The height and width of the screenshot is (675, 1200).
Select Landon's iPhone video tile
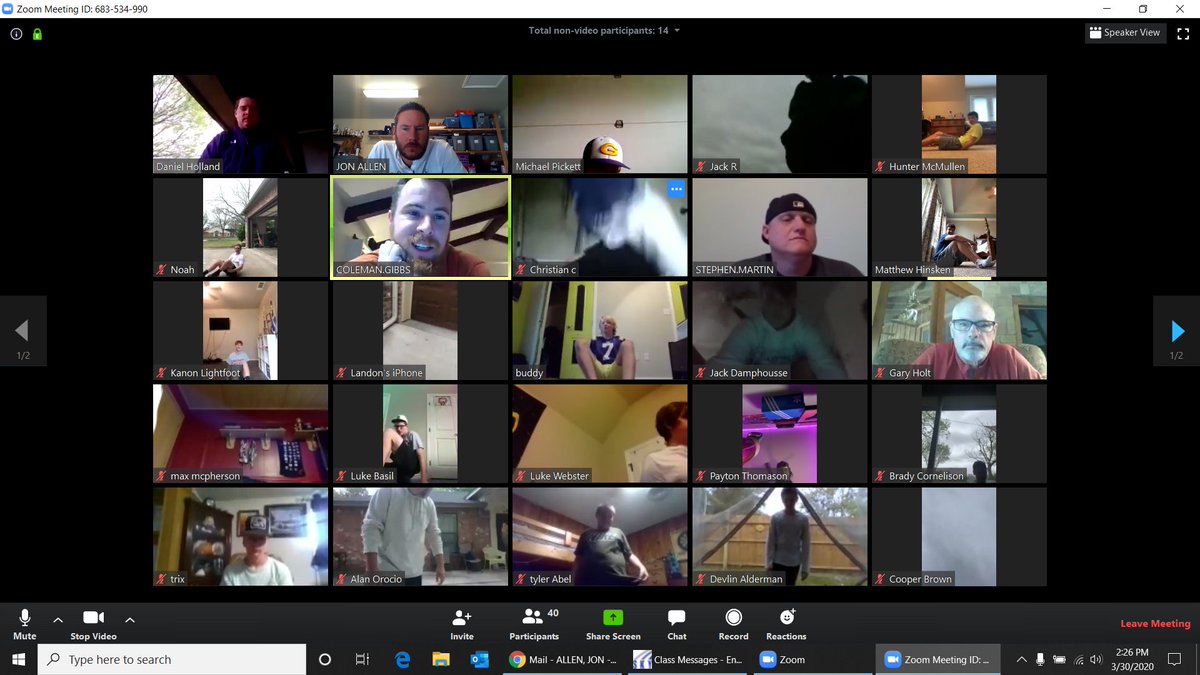[x=420, y=330]
